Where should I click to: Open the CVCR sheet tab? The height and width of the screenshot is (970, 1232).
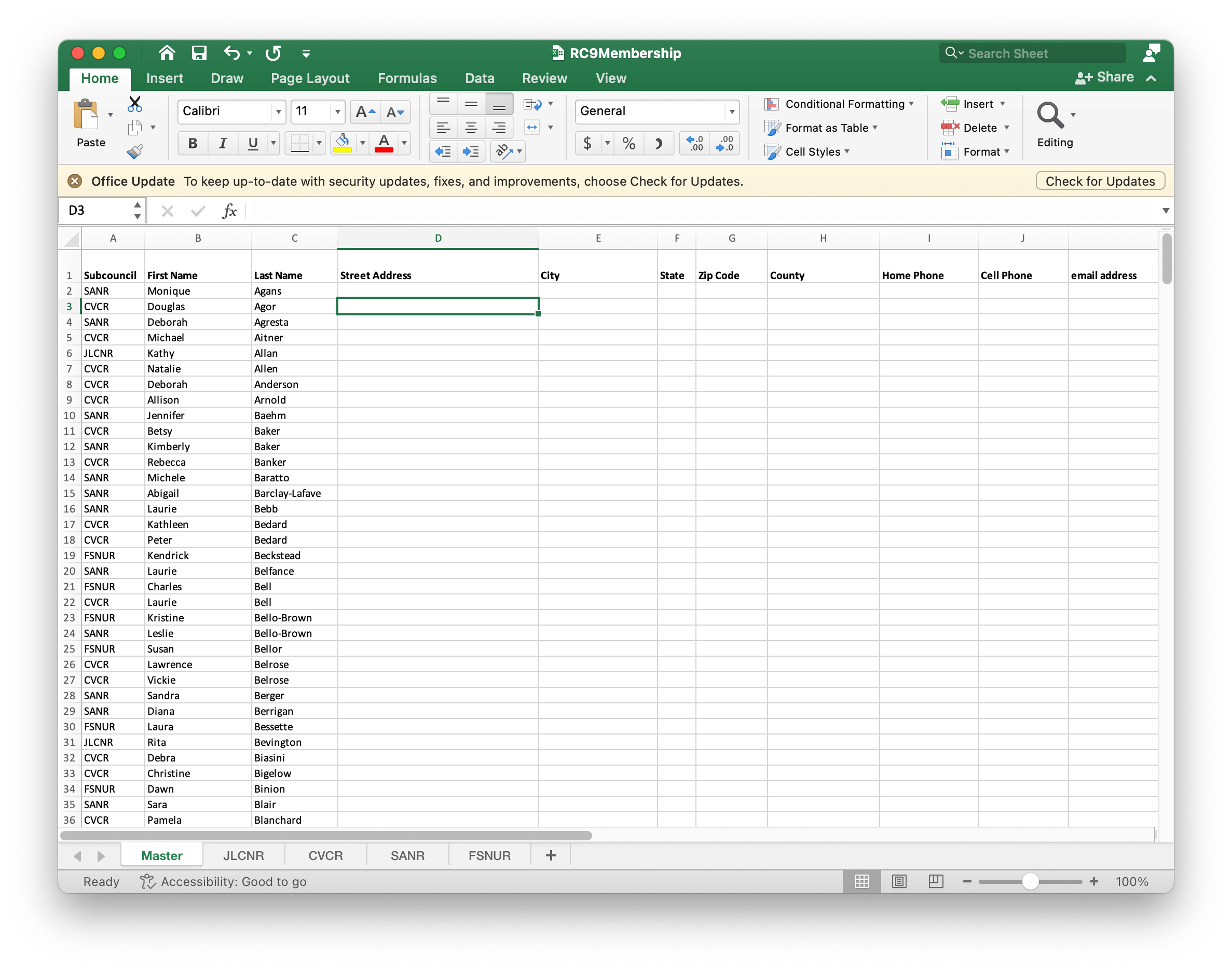325,855
